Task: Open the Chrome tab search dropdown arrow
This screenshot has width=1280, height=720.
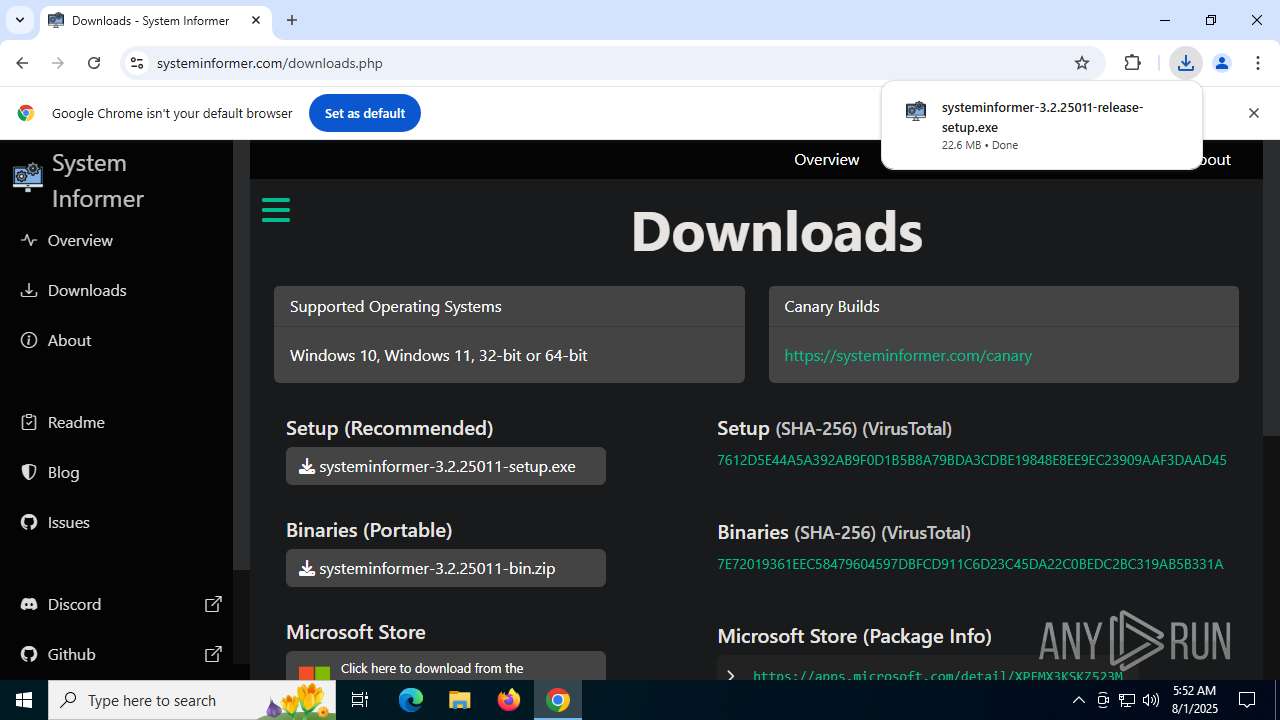Action: tap(19, 20)
